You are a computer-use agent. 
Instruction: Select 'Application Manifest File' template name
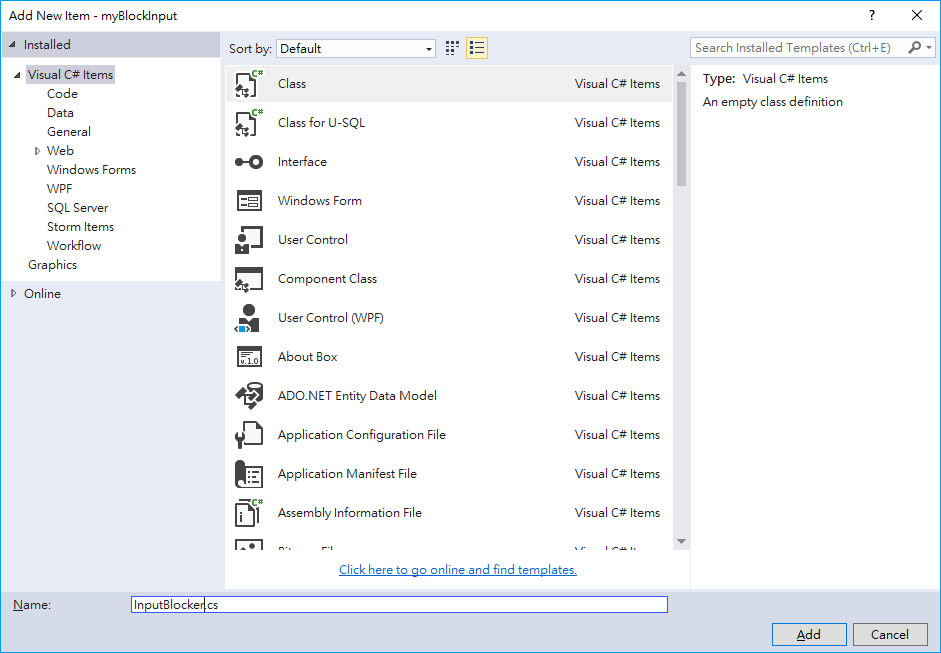(347, 474)
